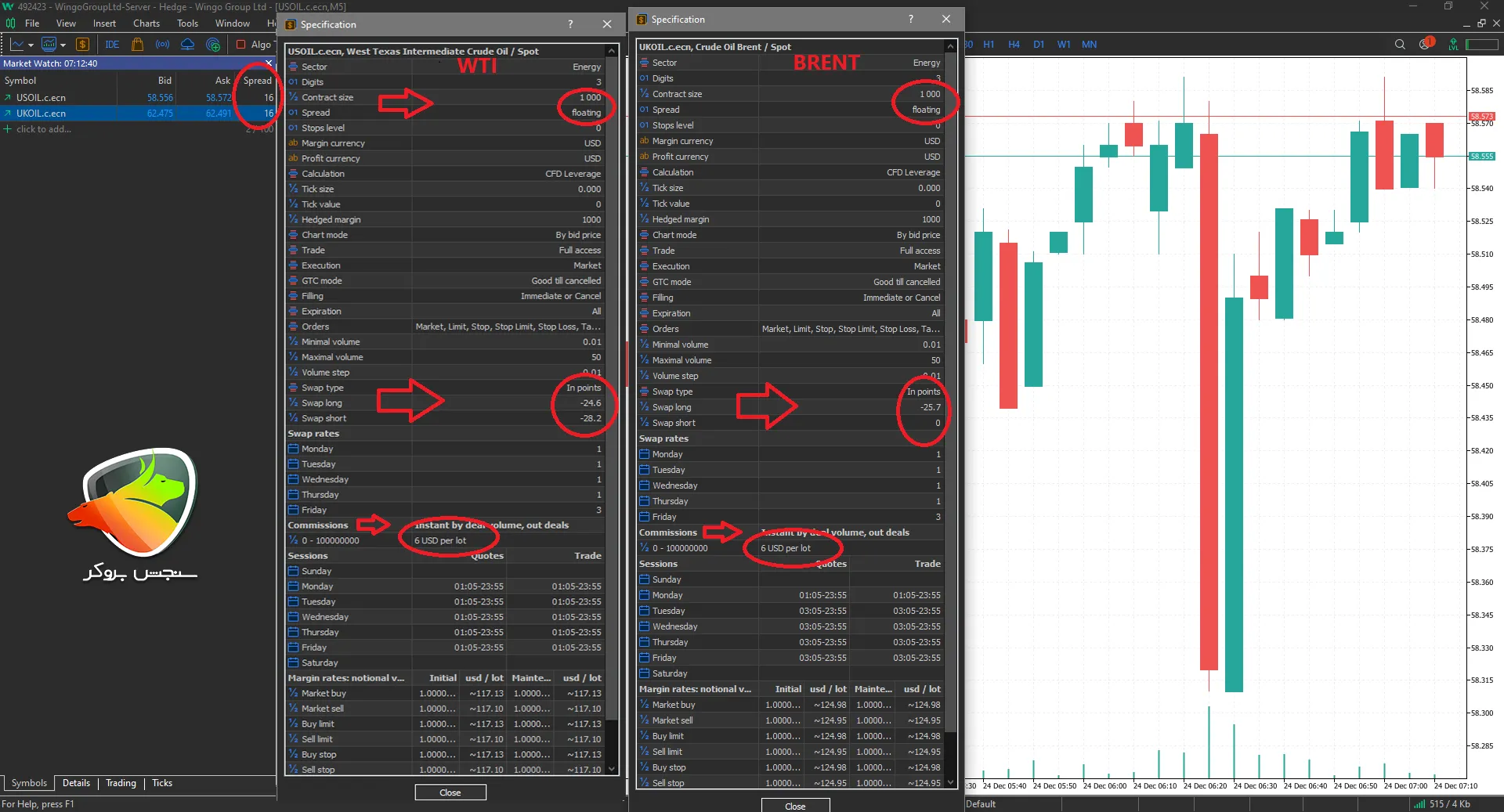Viewport: 1504px width, 812px height.
Task: Open the IDE MetaEditor button
Action: [x=112, y=45]
